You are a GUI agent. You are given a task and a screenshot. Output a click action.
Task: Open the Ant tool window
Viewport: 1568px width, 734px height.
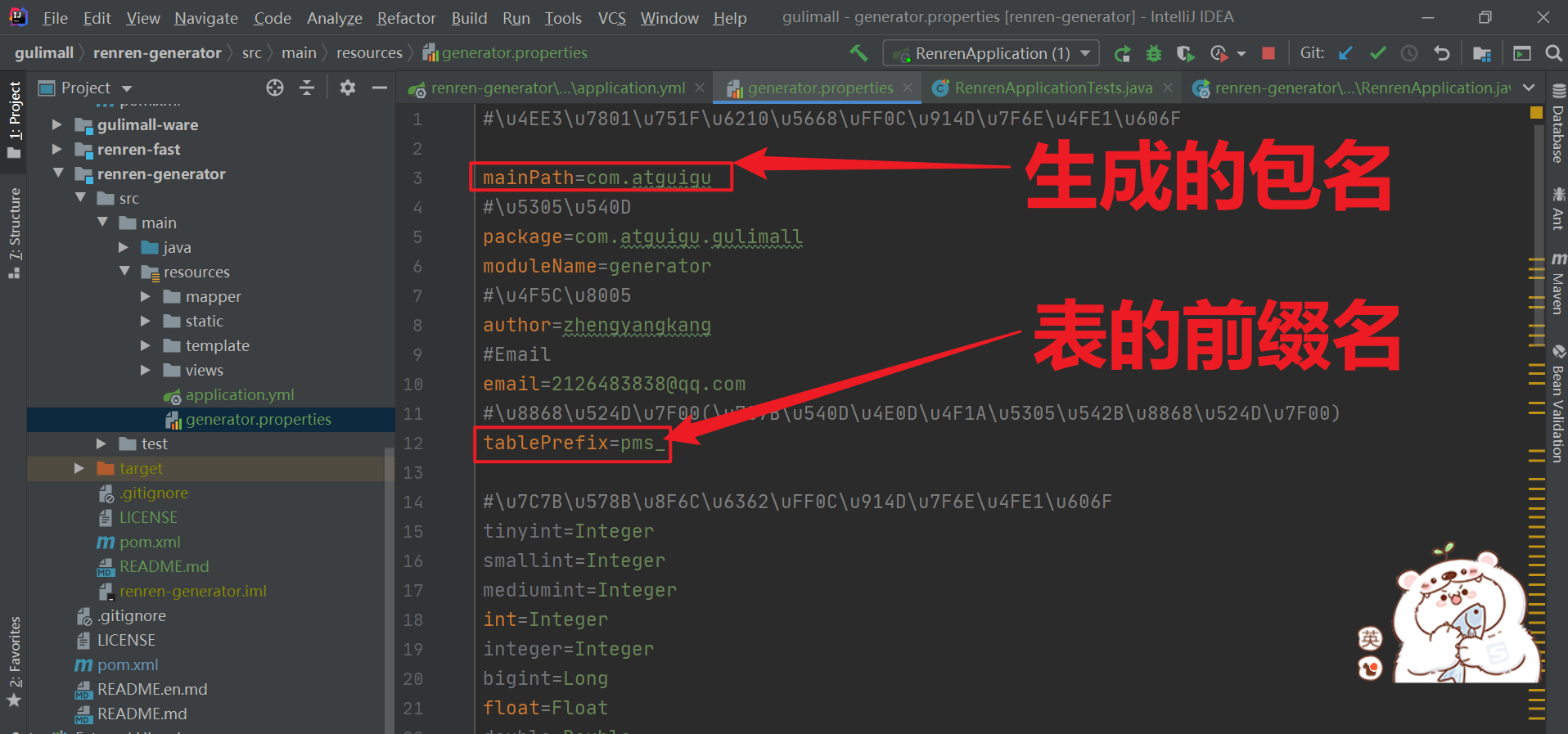[1558, 209]
